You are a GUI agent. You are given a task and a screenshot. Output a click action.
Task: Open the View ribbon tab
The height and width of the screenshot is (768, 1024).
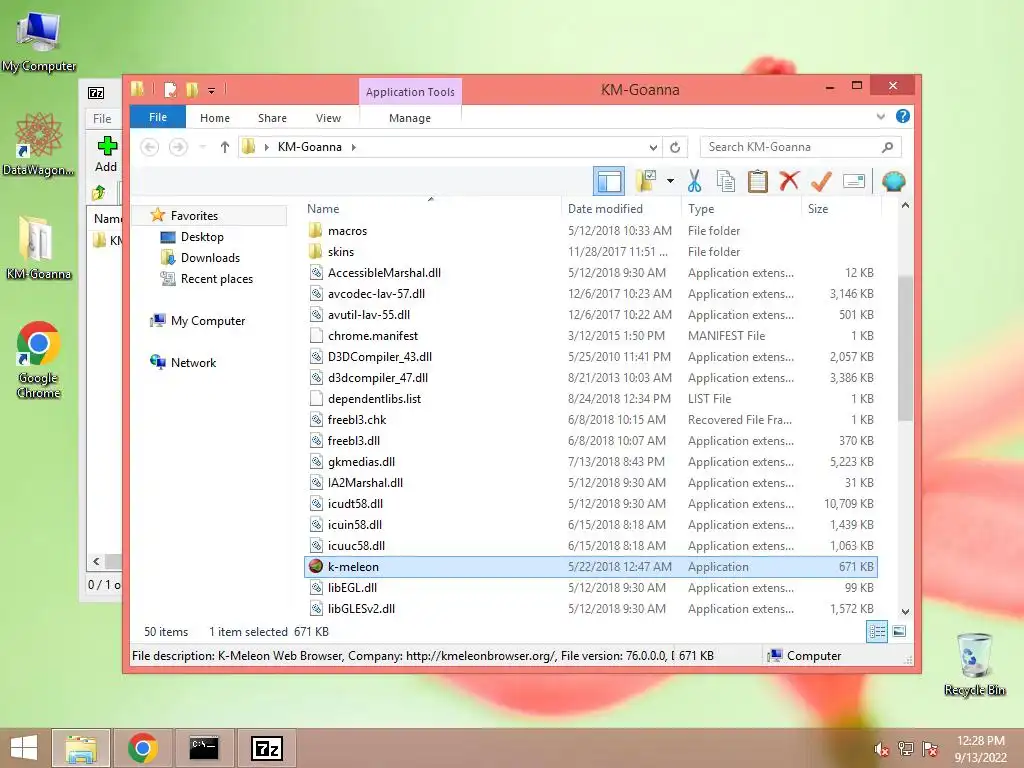point(328,118)
